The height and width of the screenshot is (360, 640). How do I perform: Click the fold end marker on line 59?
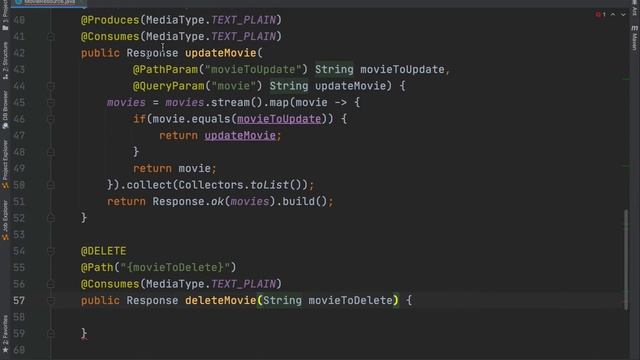[51, 333]
